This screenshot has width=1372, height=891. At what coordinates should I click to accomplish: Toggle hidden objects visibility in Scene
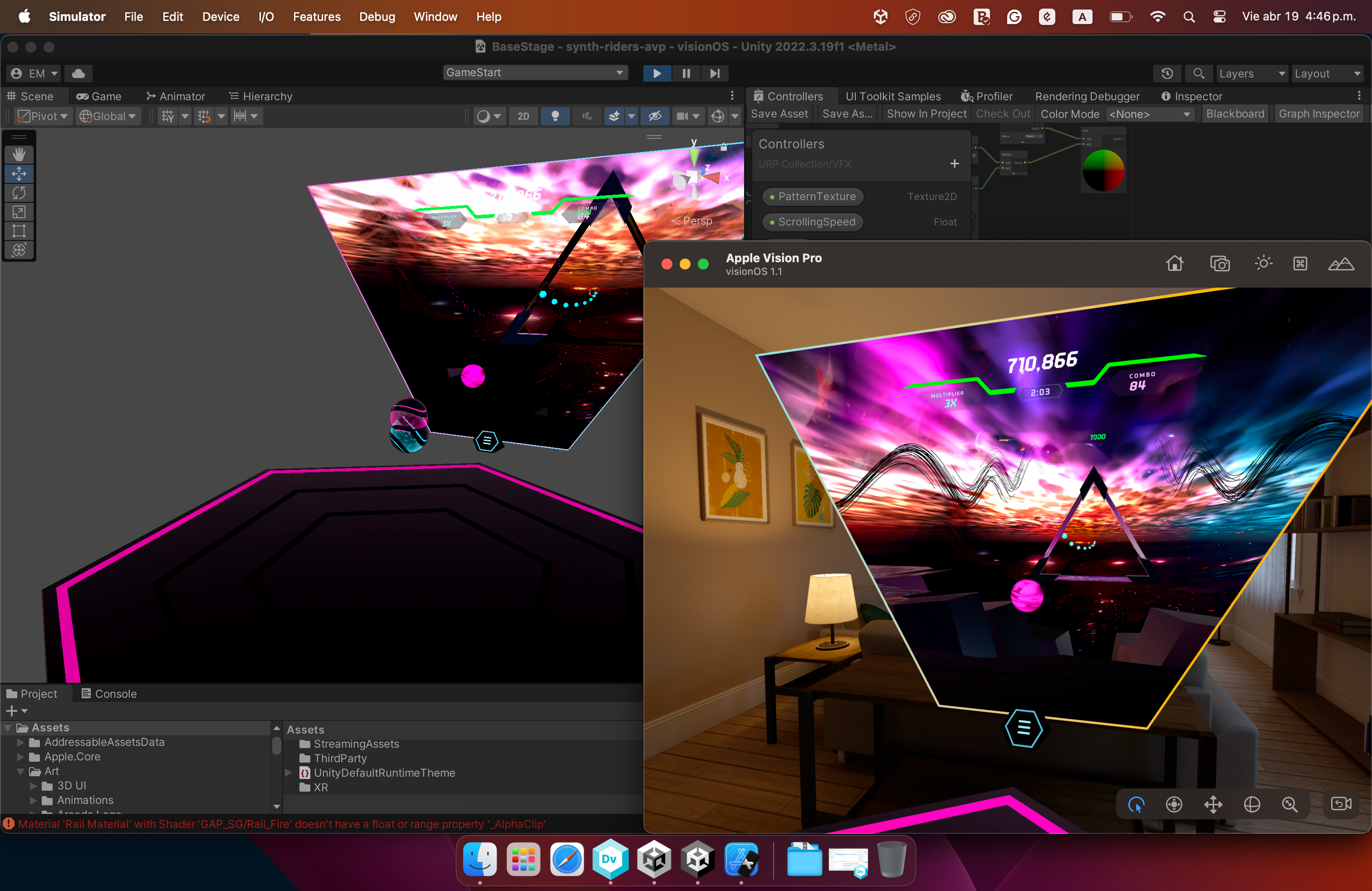655,116
